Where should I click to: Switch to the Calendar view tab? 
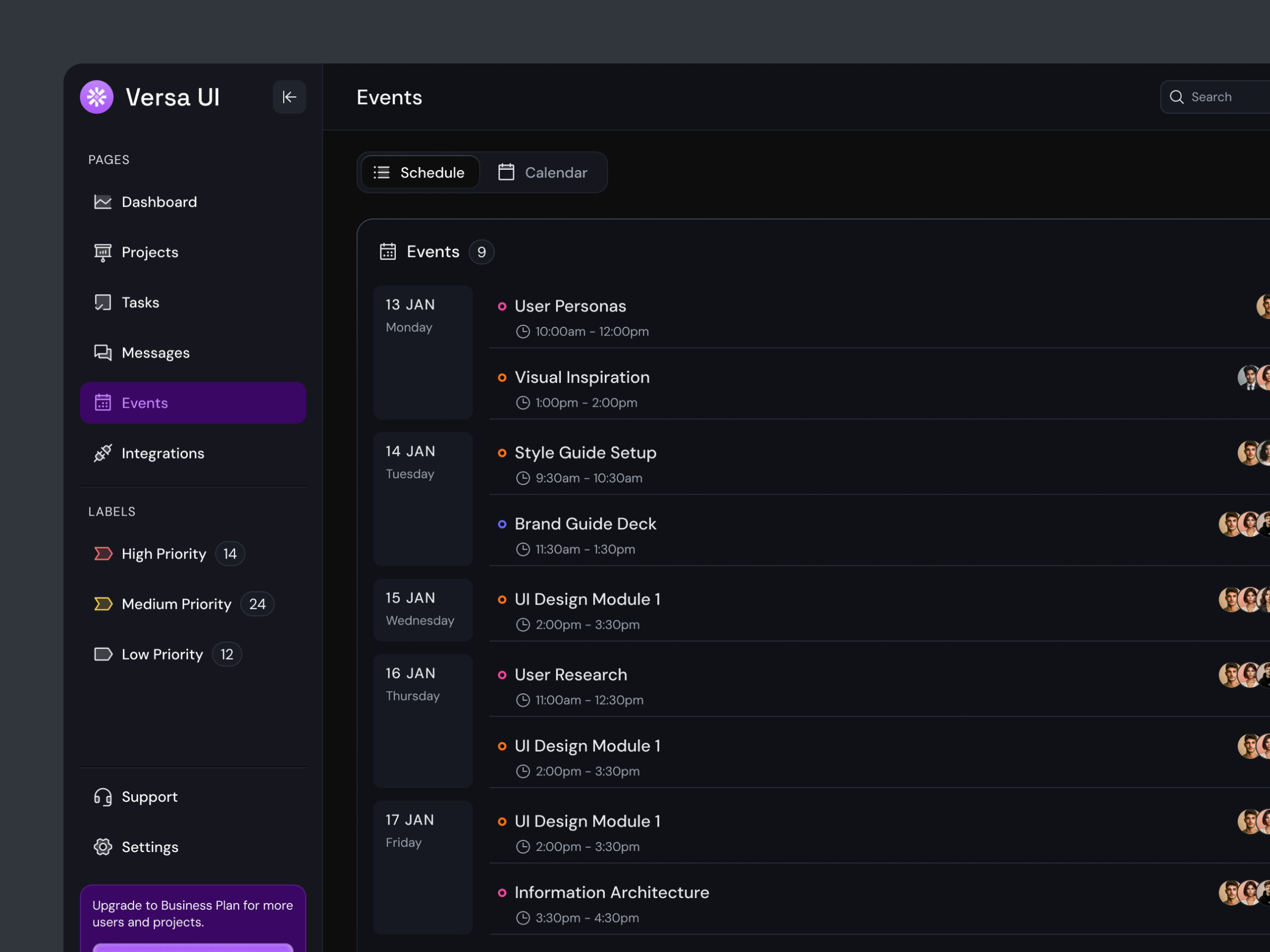tap(542, 172)
